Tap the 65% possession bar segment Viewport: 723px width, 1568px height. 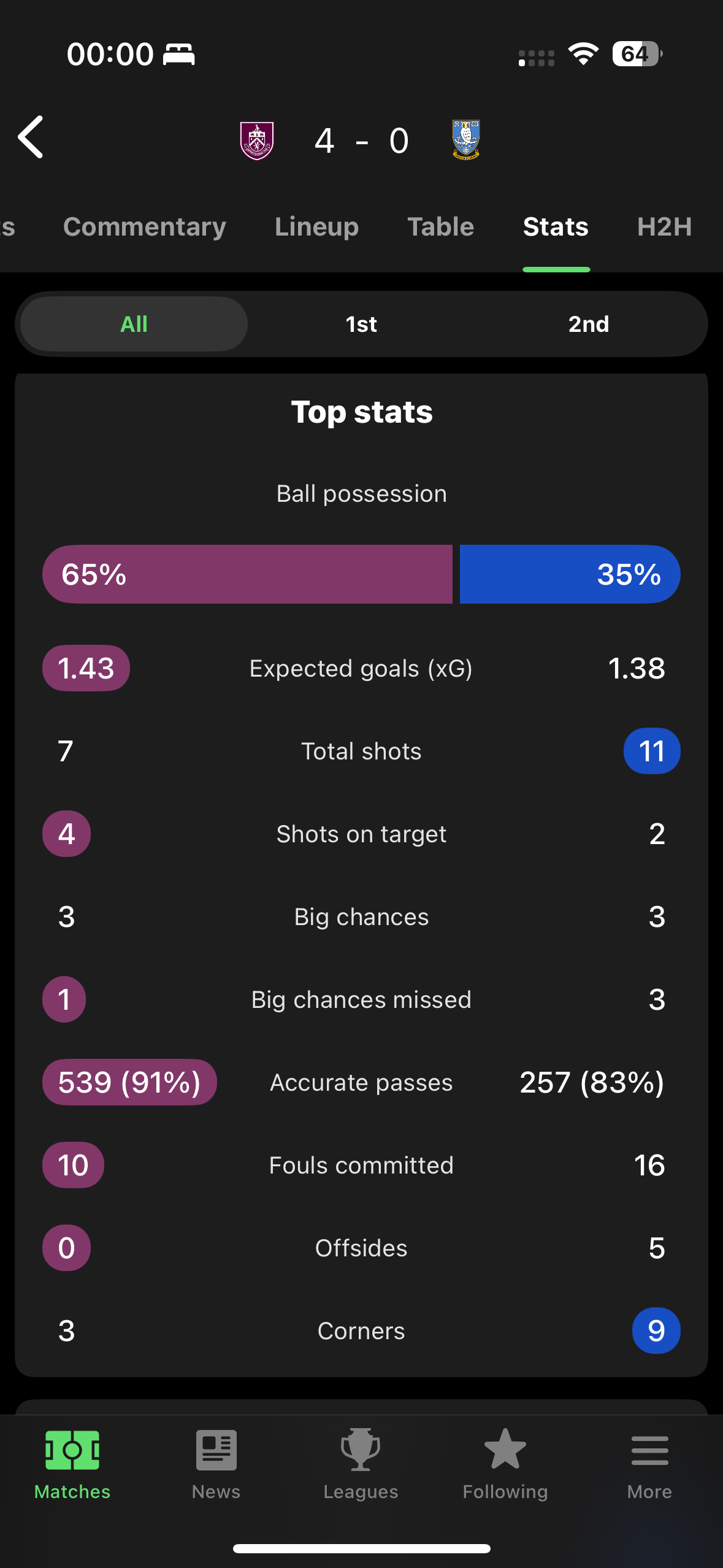tap(248, 574)
